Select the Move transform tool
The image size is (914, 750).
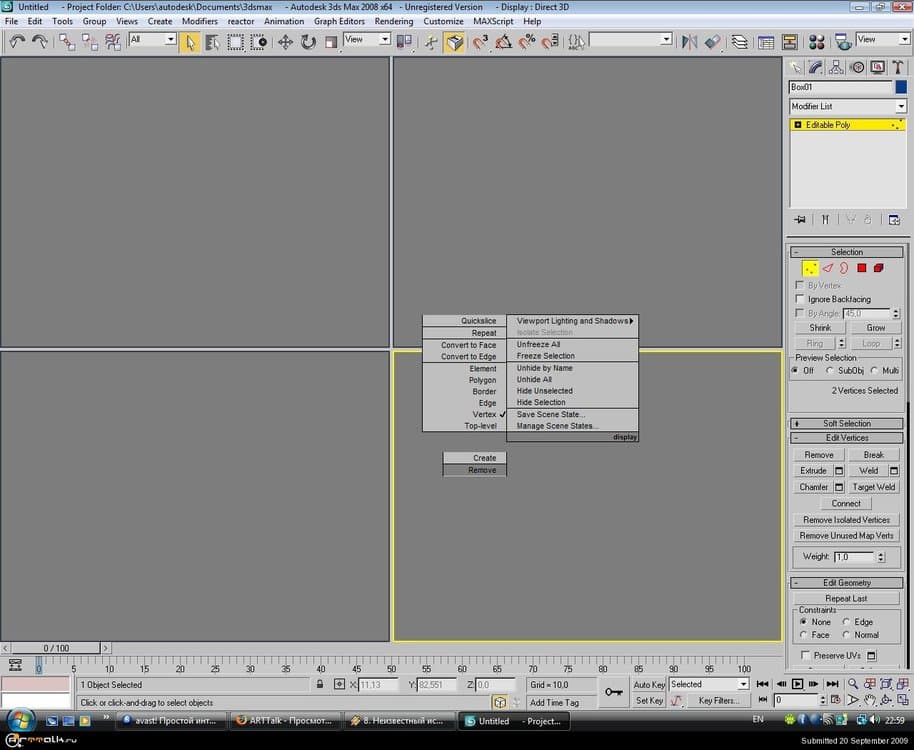point(285,41)
